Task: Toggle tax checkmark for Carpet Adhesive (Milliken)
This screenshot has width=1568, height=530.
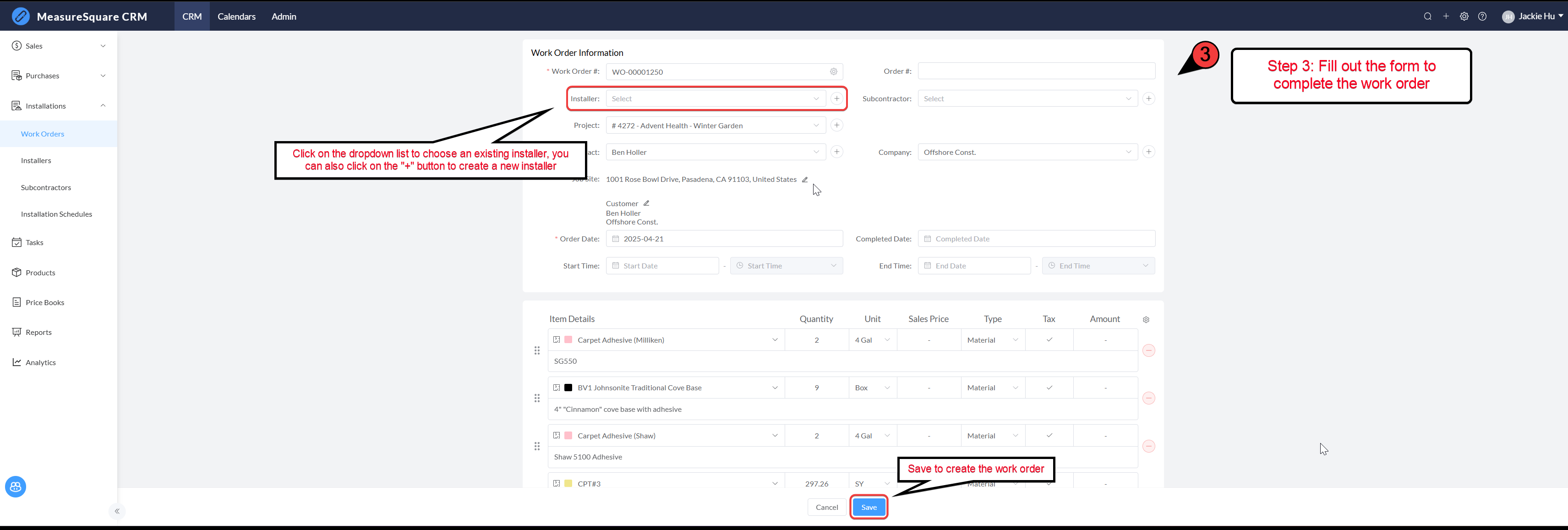Action: [x=1049, y=339]
